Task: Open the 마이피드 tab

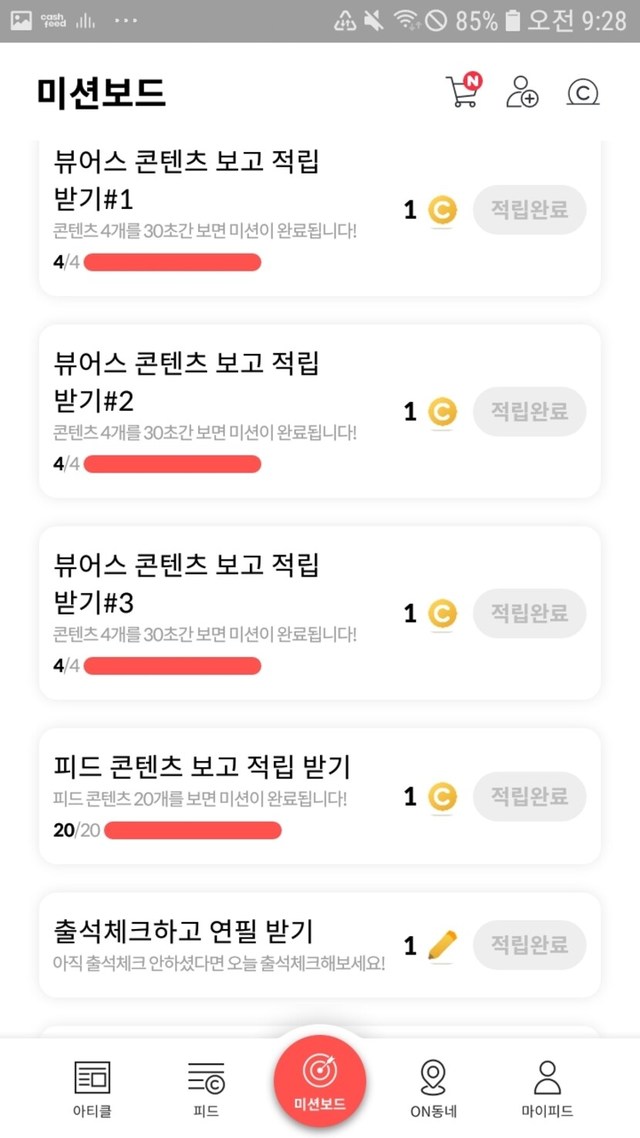Action: tap(547, 1087)
